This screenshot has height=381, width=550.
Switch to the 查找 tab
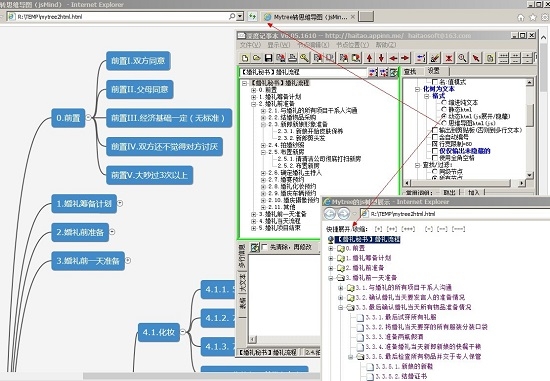click(x=410, y=72)
